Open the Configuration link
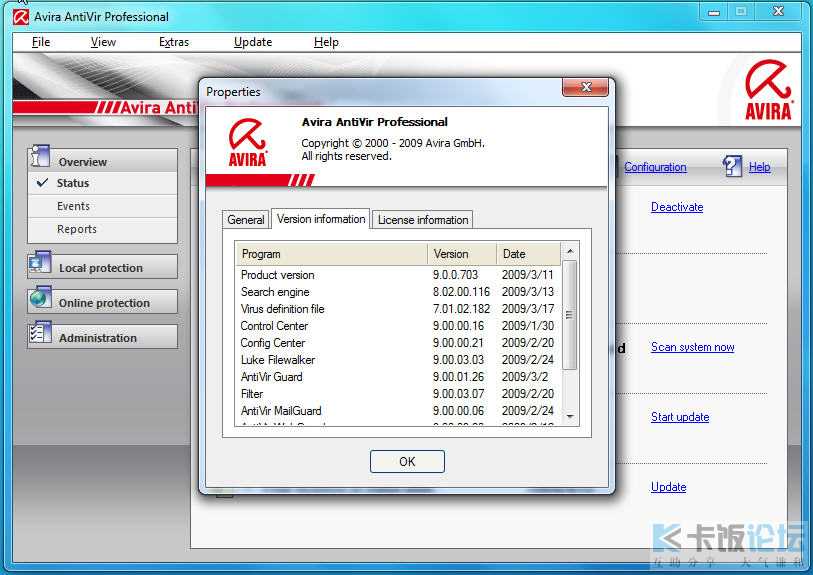Screen dimensions: 813x575 [655, 167]
